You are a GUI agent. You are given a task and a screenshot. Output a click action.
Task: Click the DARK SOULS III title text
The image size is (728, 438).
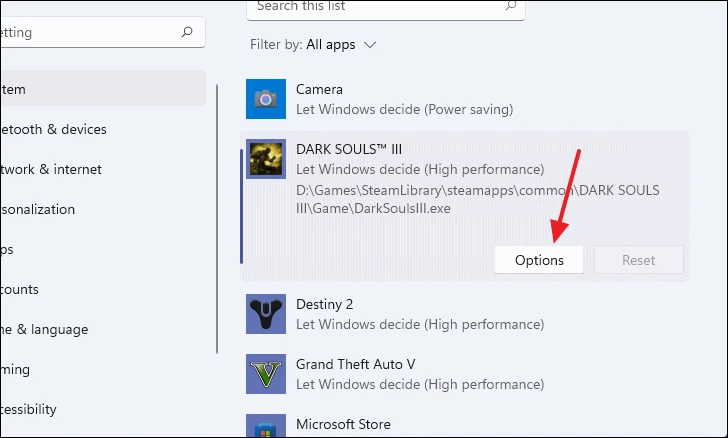[x=349, y=149]
